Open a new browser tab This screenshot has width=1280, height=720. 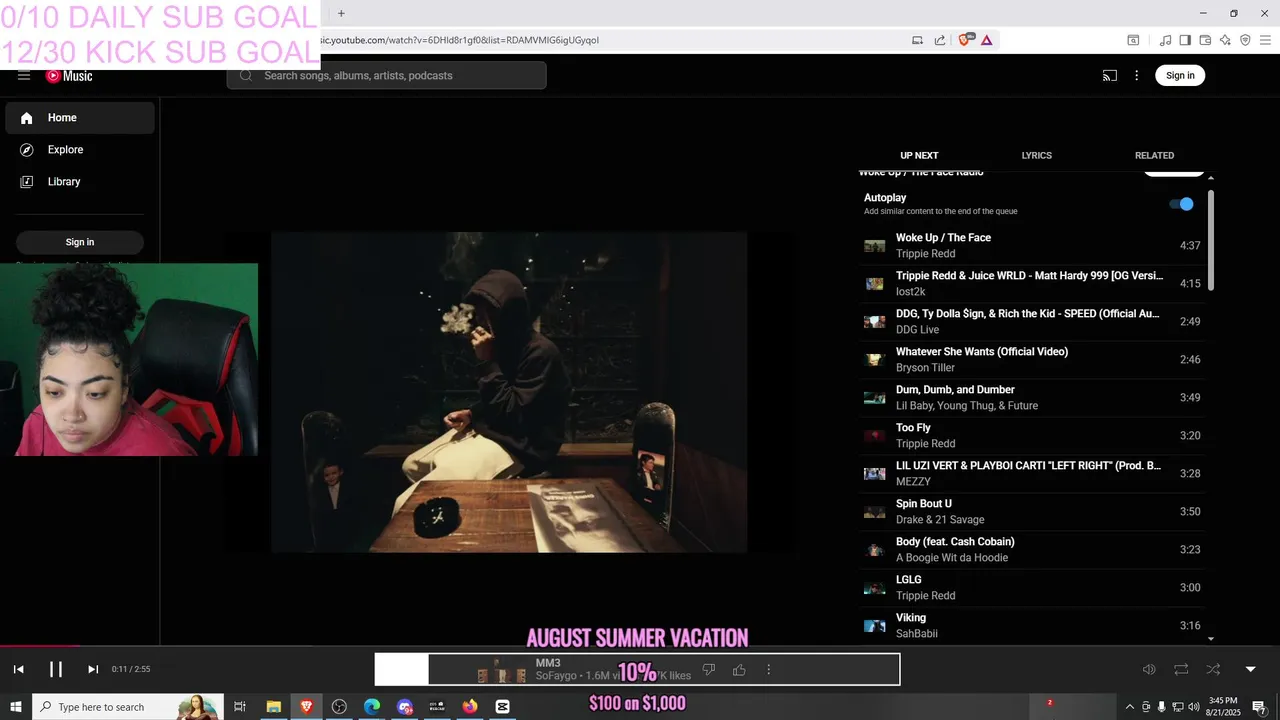(341, 13)
